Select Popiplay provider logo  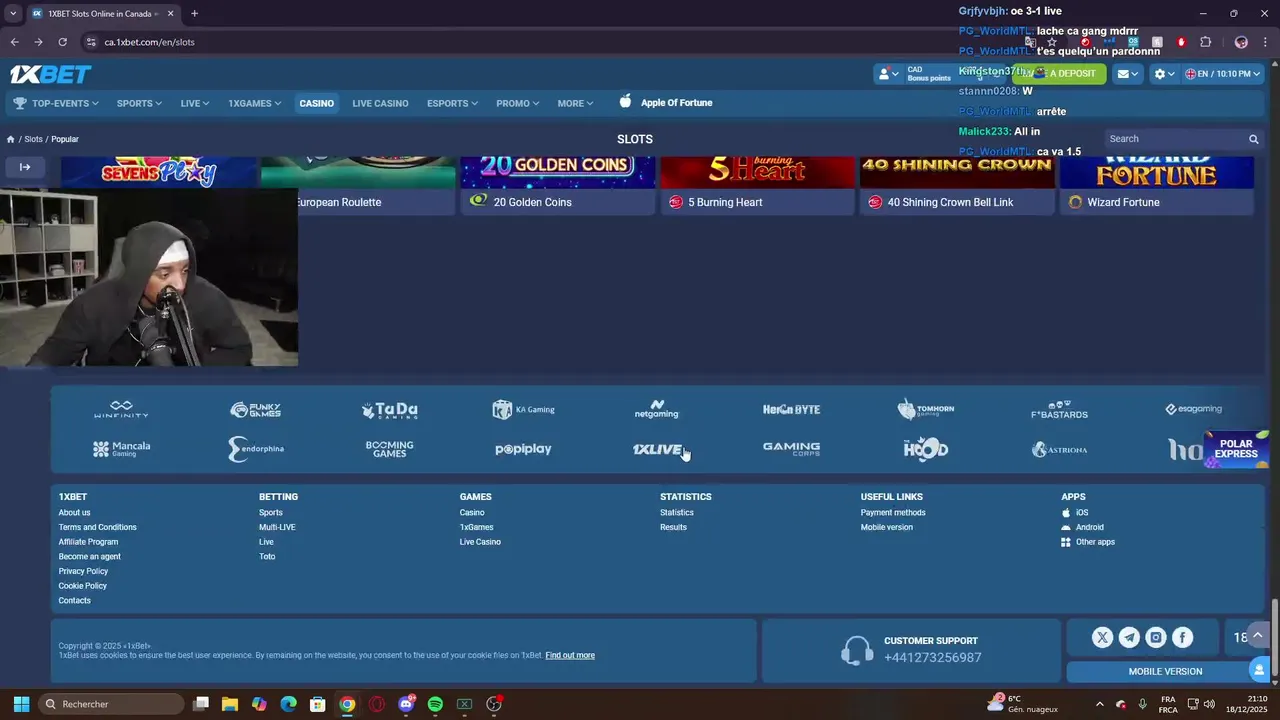click(x=523, y=449)
